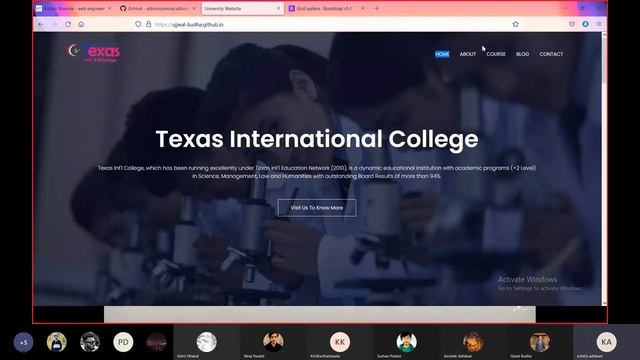
Task: Bookmark this page with the star icon
Action: [516, 24]
